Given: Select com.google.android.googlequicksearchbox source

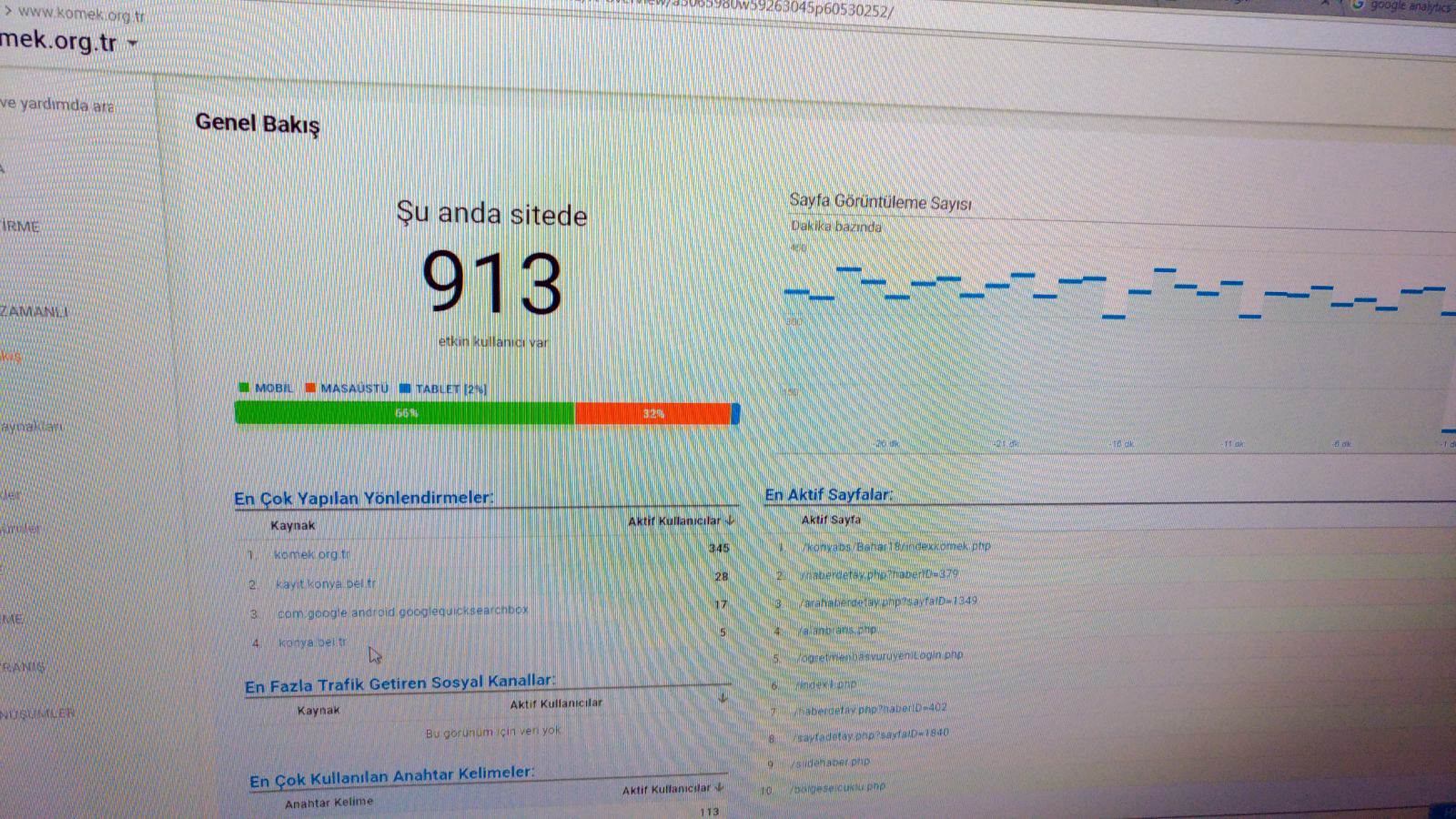Looking at the screenshot, I should (402, 612).
